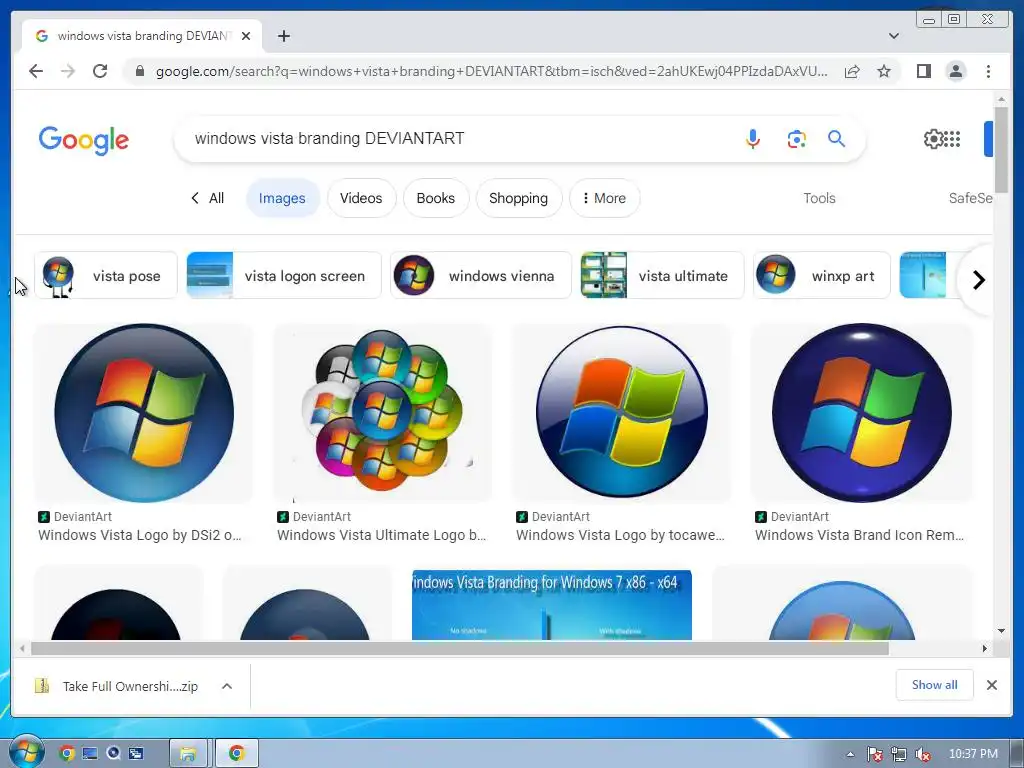The image size is (1024, 768).
Task: Show all downloads
Action: click(935, 685)
